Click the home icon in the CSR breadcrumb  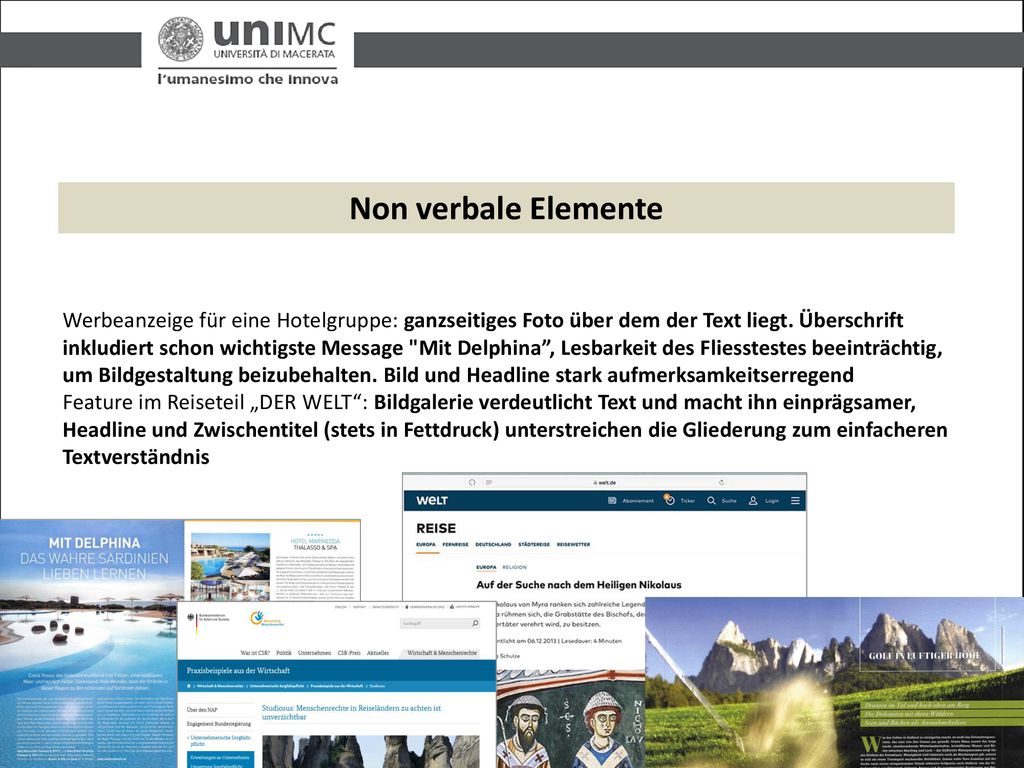(189, 686)
